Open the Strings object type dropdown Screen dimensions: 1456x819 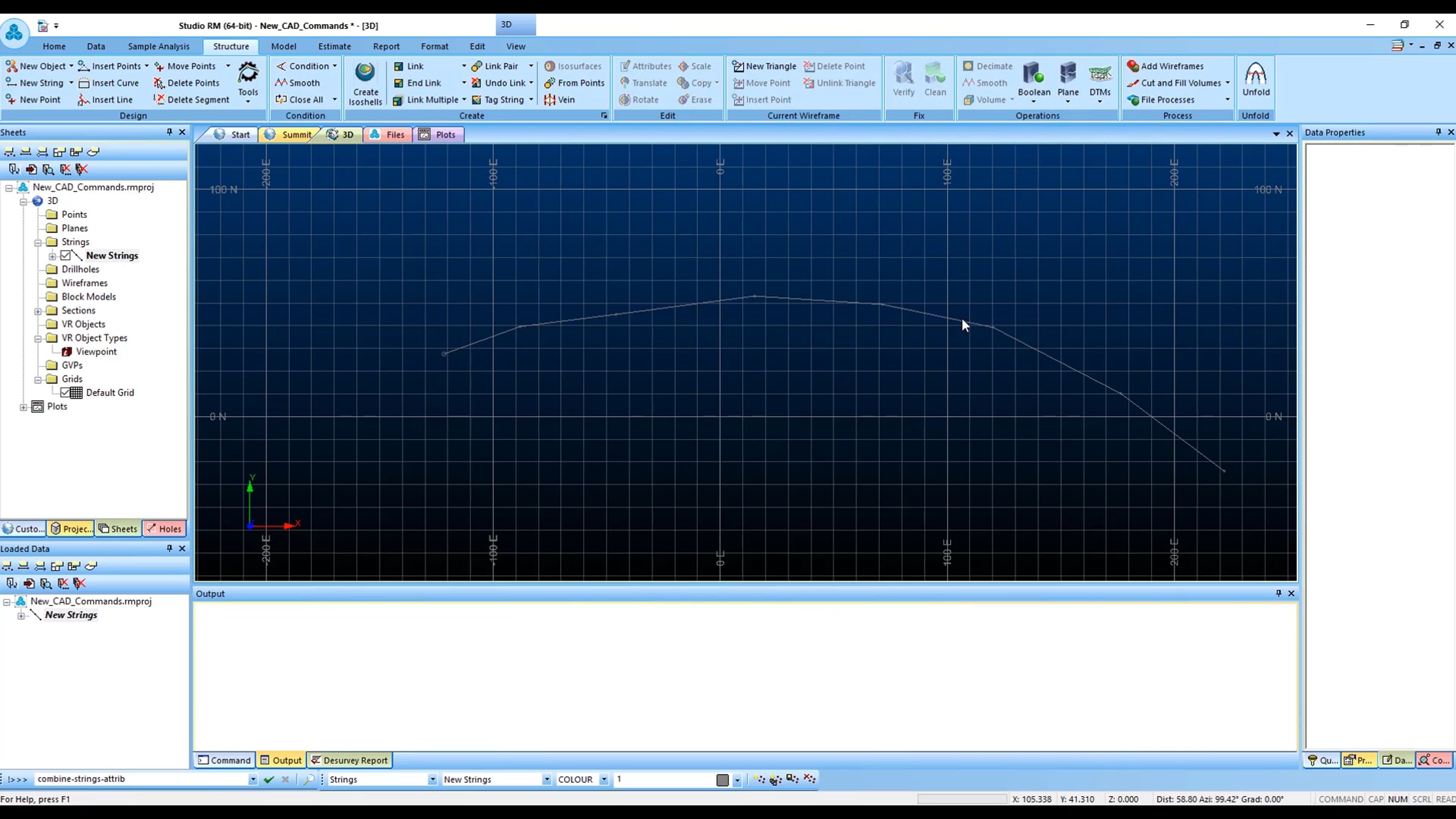point(432,780)
